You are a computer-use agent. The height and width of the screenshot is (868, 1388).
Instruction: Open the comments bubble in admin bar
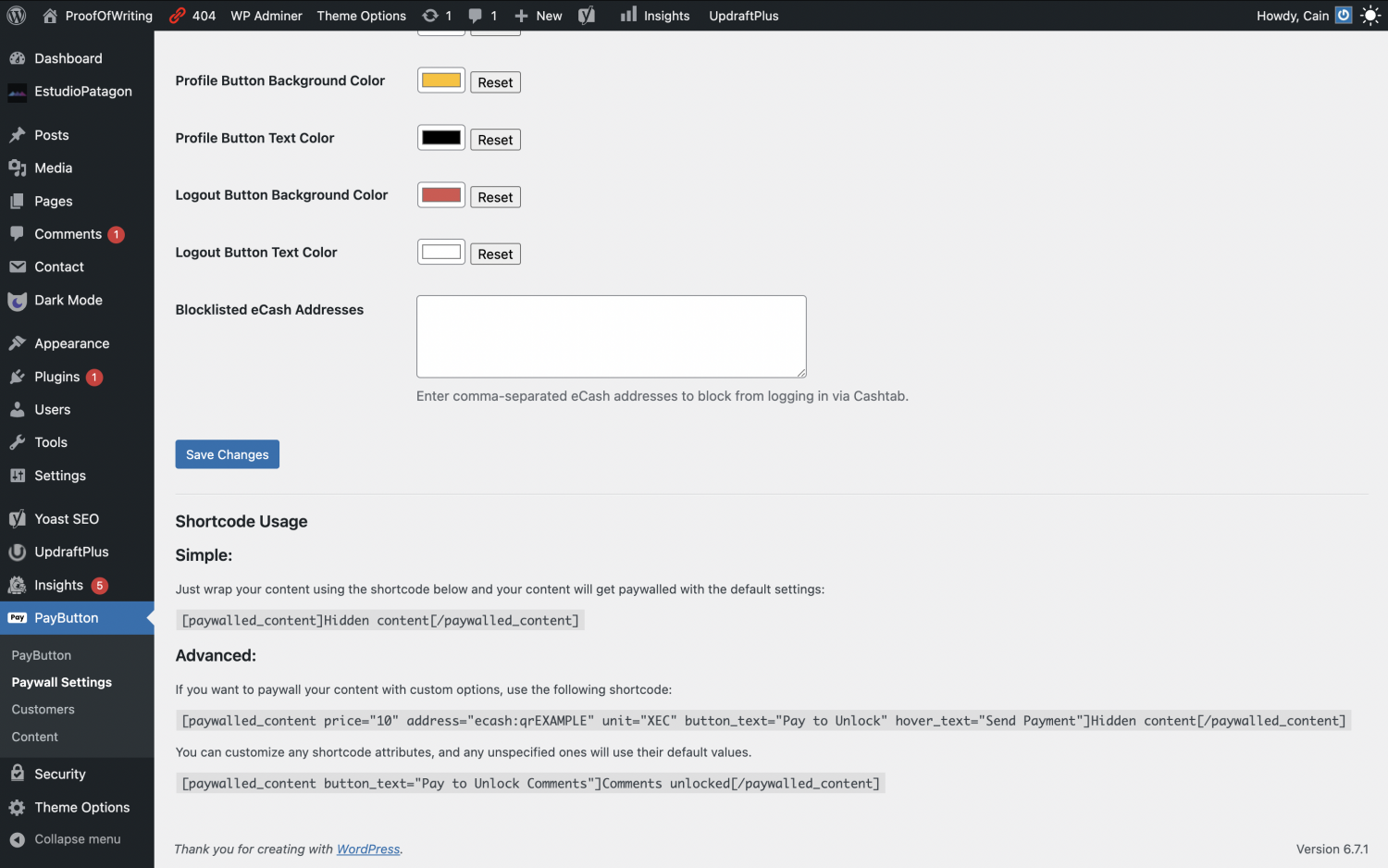(476, 16)
